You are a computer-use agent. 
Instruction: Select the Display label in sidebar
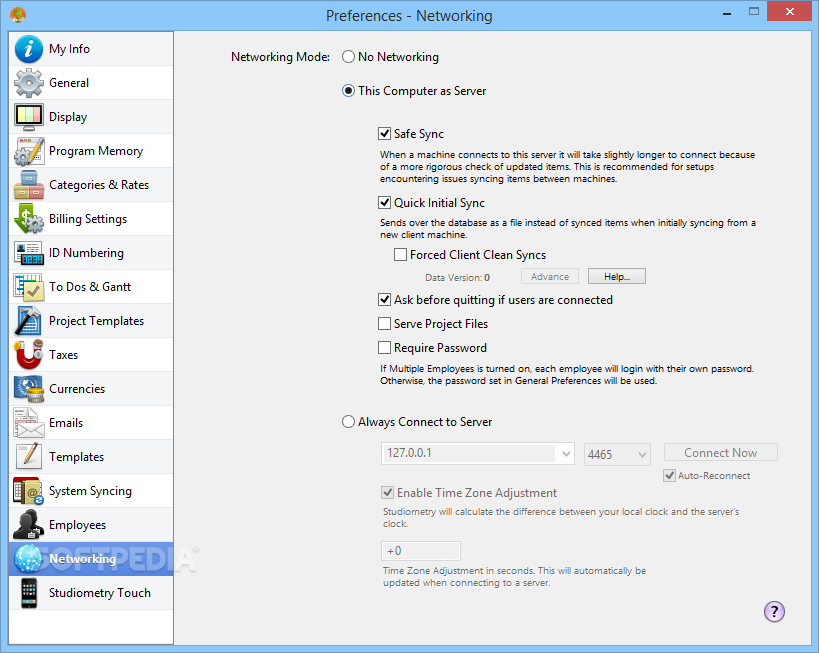coord(68,117)
